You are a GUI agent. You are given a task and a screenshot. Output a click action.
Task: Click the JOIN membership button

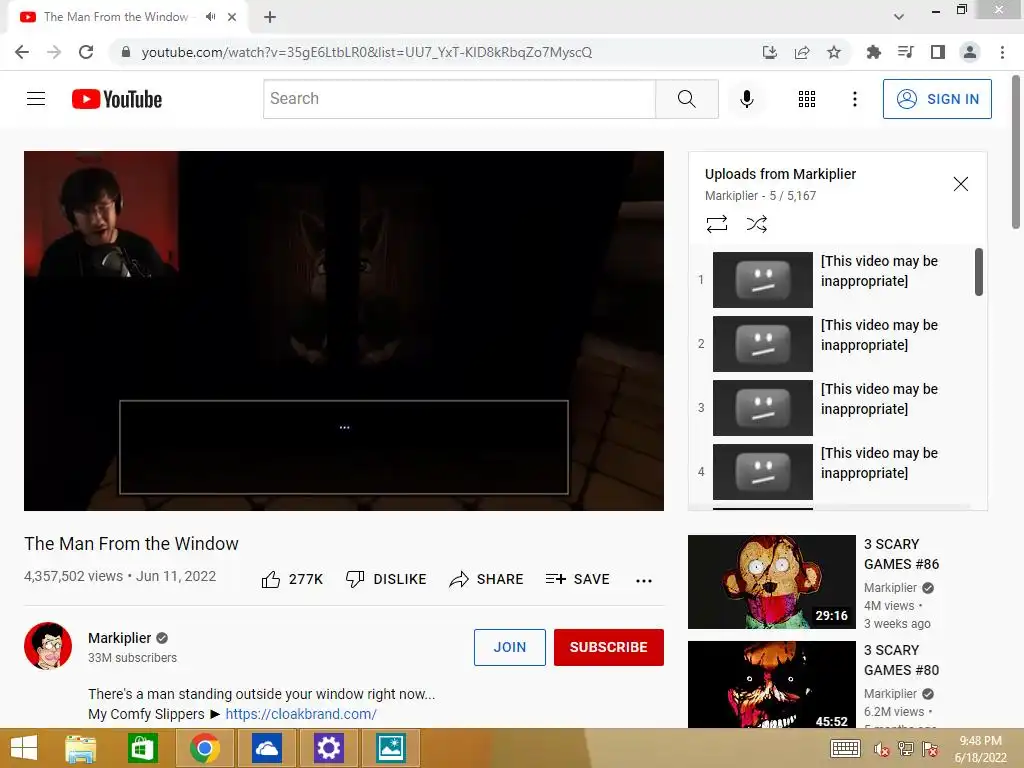point(509,647)
